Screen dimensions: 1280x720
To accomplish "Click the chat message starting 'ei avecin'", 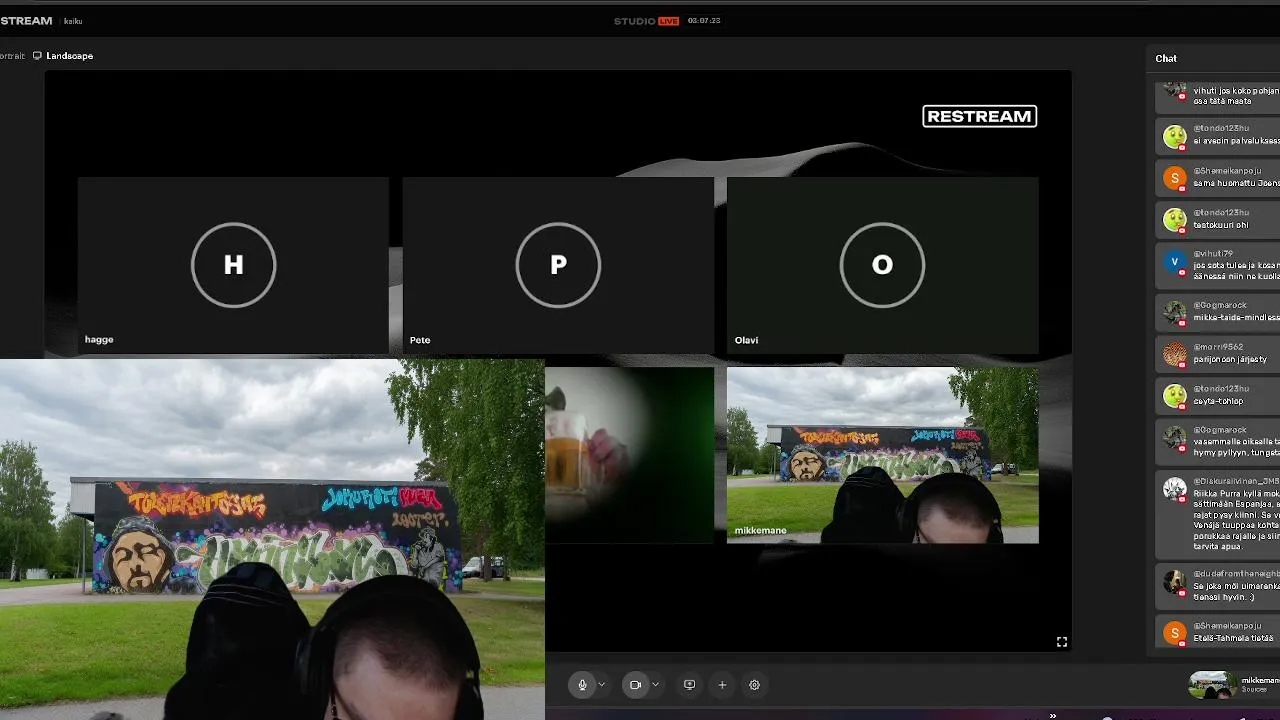I will pos(1236,141).
